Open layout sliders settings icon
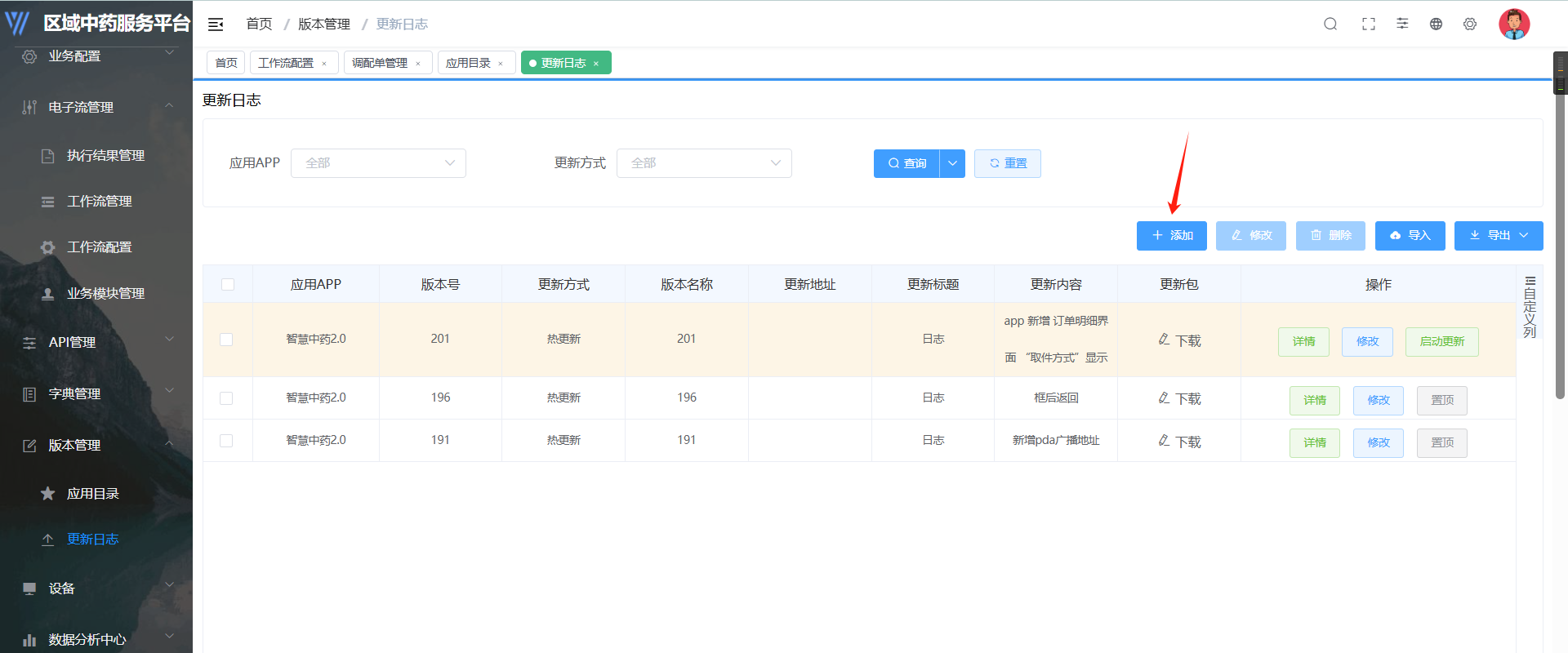 pyautogui.click(x=1402, y=24)
